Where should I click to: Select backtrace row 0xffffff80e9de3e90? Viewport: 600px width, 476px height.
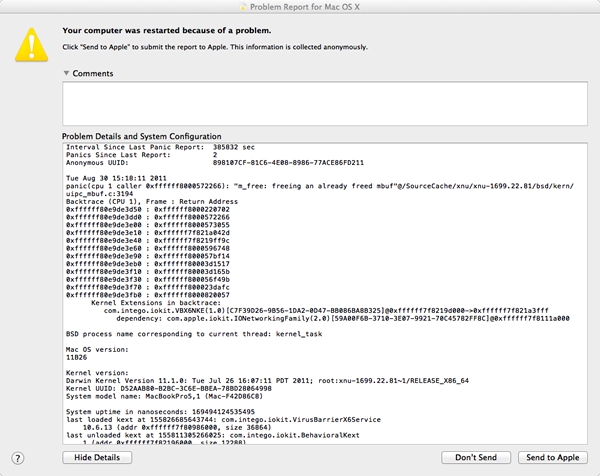148,256
